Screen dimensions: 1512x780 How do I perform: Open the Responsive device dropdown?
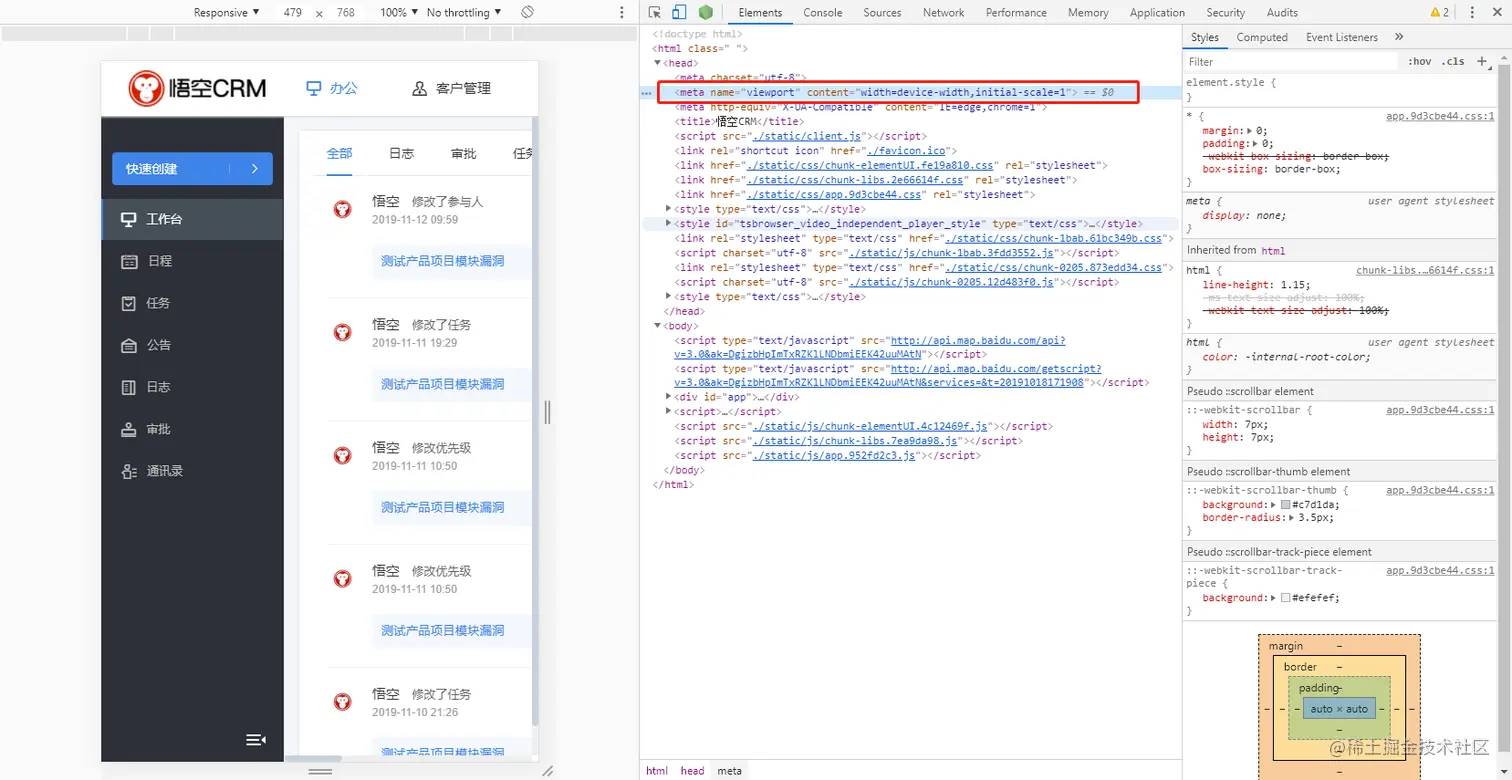(x=226, y=12)
